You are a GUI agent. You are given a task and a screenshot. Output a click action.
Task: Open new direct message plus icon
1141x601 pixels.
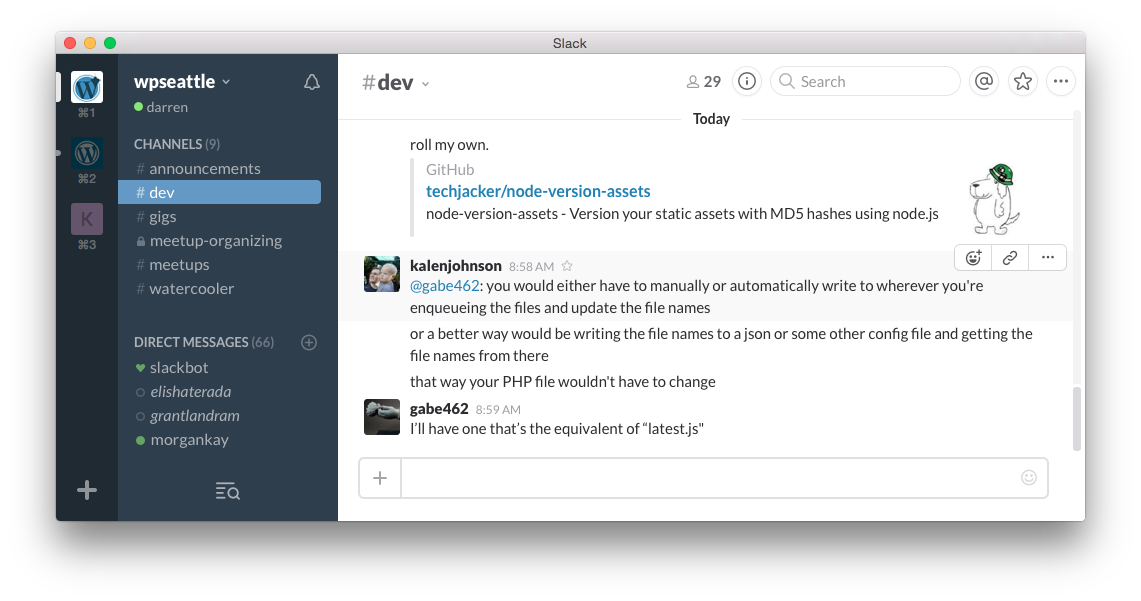coord(309,342)
